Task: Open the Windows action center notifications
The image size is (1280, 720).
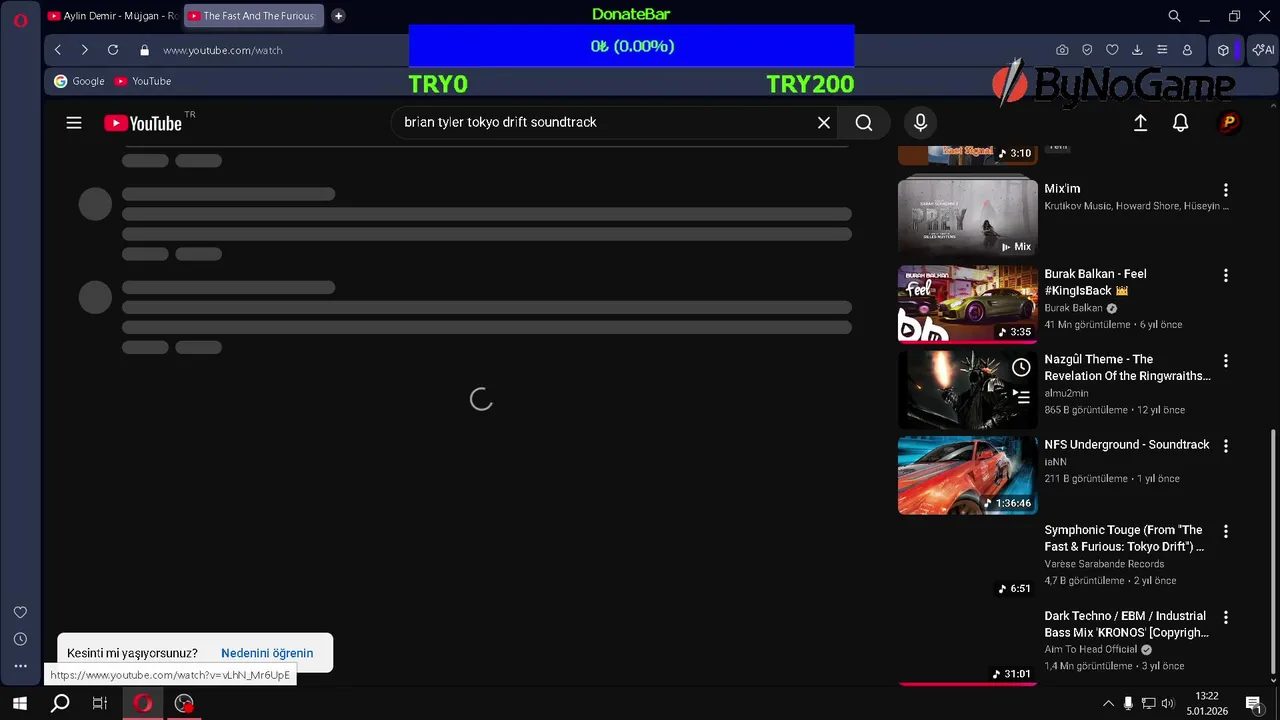Action: (1253, 704)
